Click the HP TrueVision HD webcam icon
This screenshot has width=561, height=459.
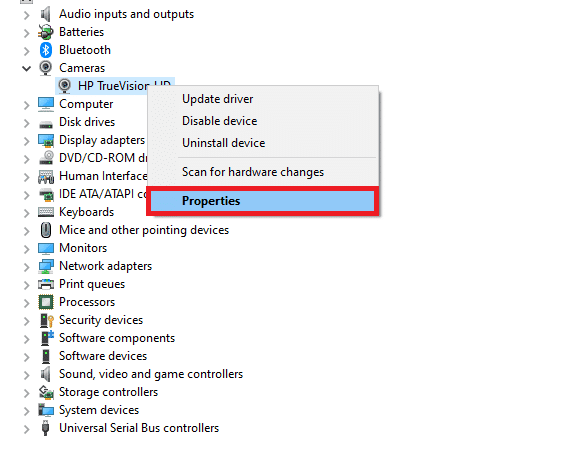(65, 86)
